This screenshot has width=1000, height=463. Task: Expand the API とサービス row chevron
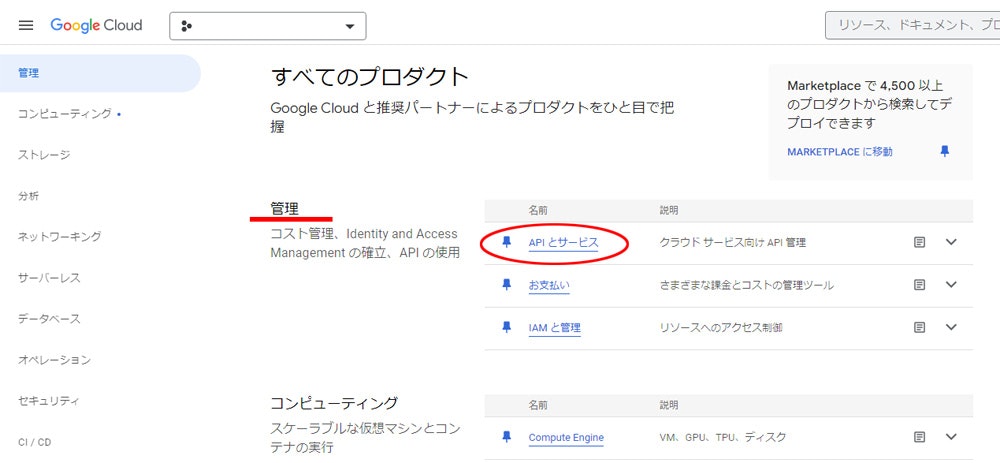pos(952,242)
